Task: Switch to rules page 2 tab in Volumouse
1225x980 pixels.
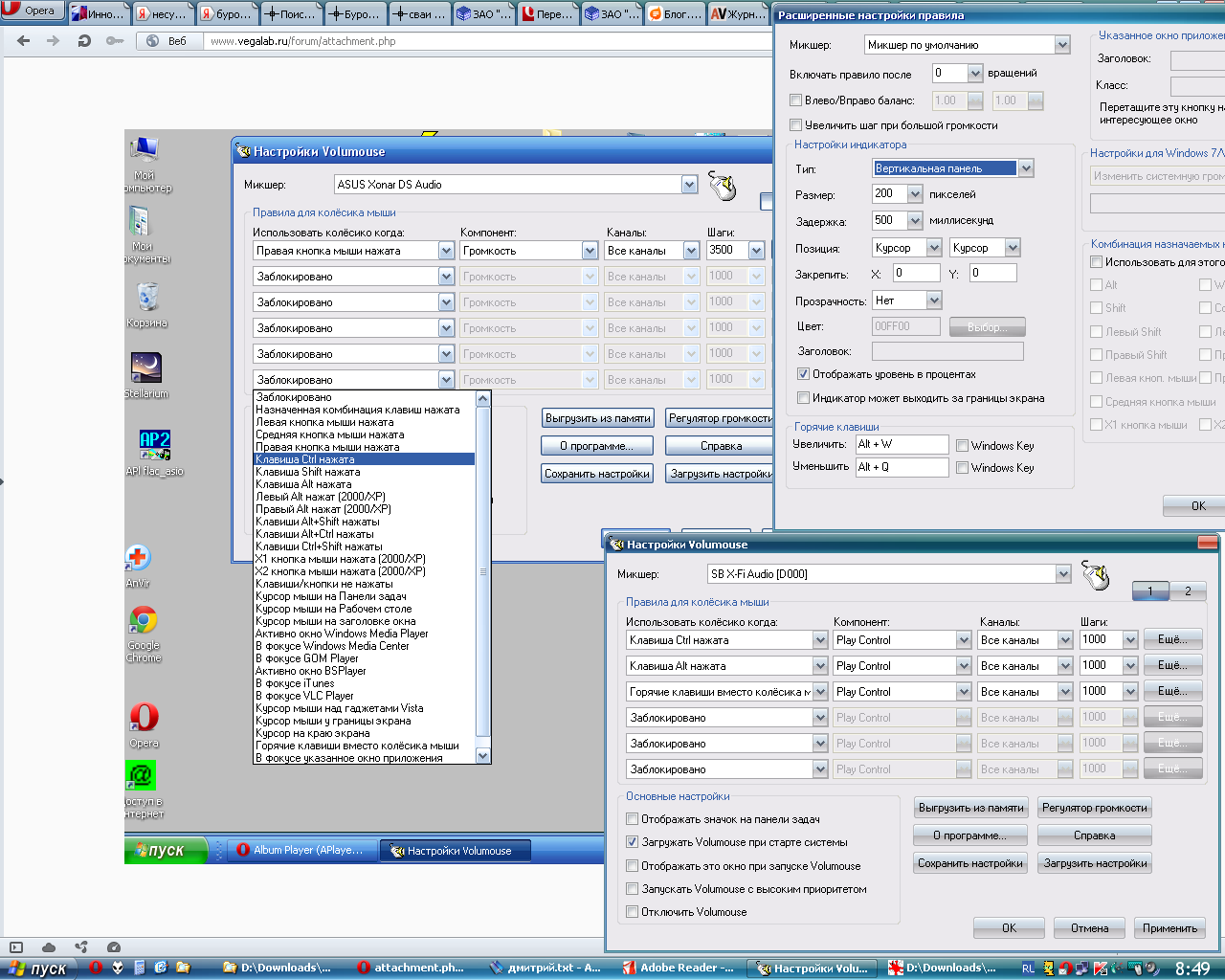Action: coord(1188,591)
